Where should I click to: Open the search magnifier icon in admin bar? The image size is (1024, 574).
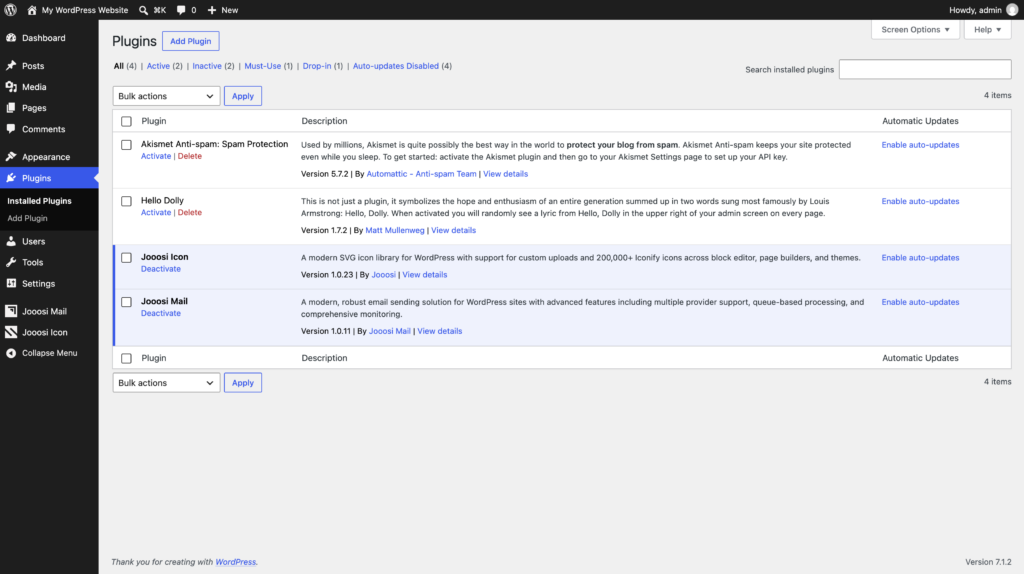pos(143,10)
